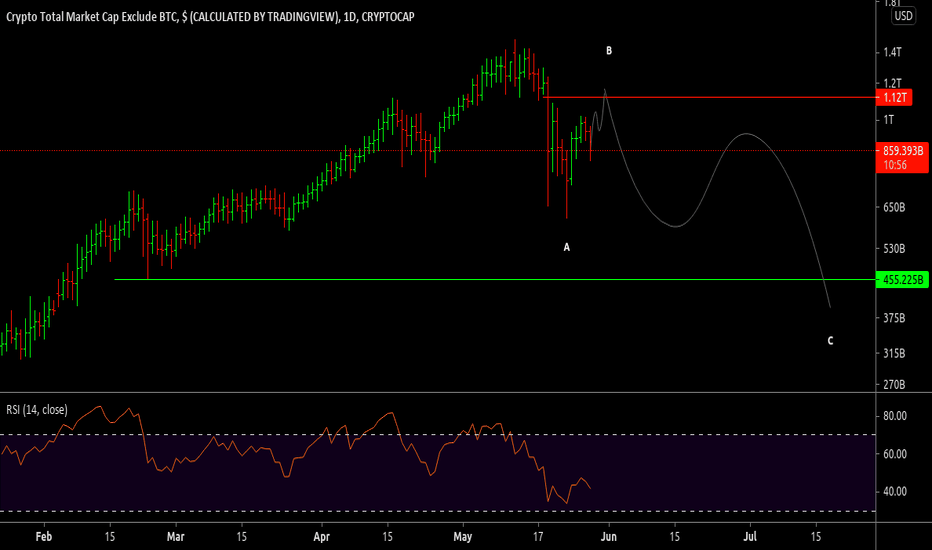Screen dimensions: 932x550
Task: Click the 1.4T price axis label
Action: (x=892, y=52)
